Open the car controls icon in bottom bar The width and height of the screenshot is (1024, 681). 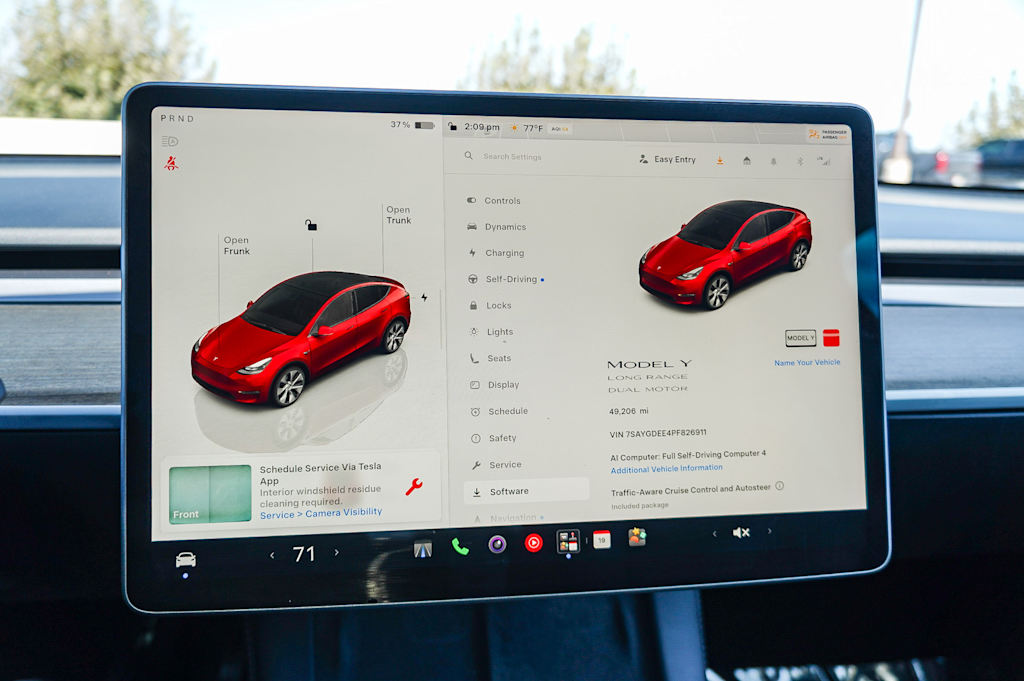pos(186,560)
